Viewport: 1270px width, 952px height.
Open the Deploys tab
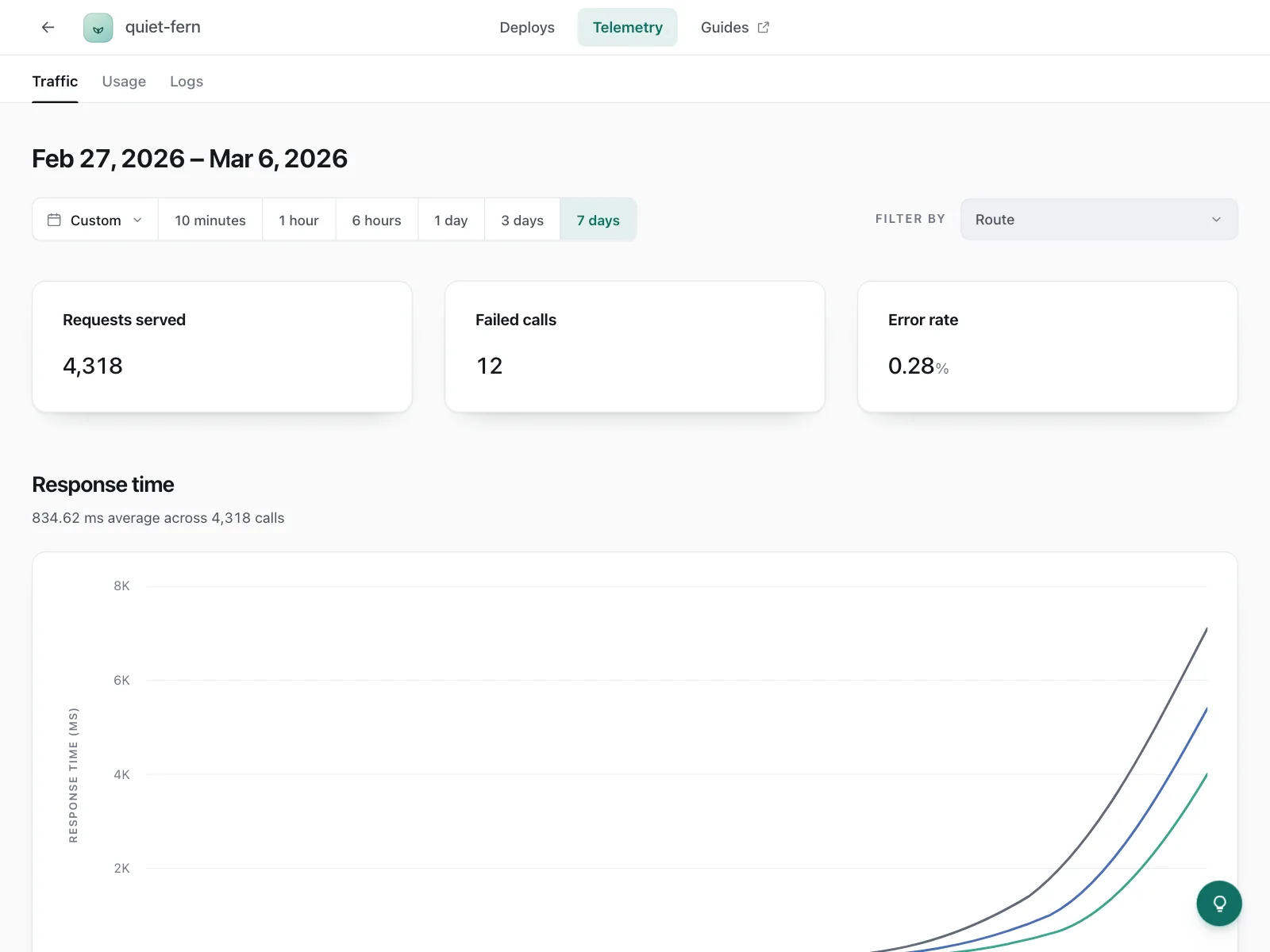(527, 28)
